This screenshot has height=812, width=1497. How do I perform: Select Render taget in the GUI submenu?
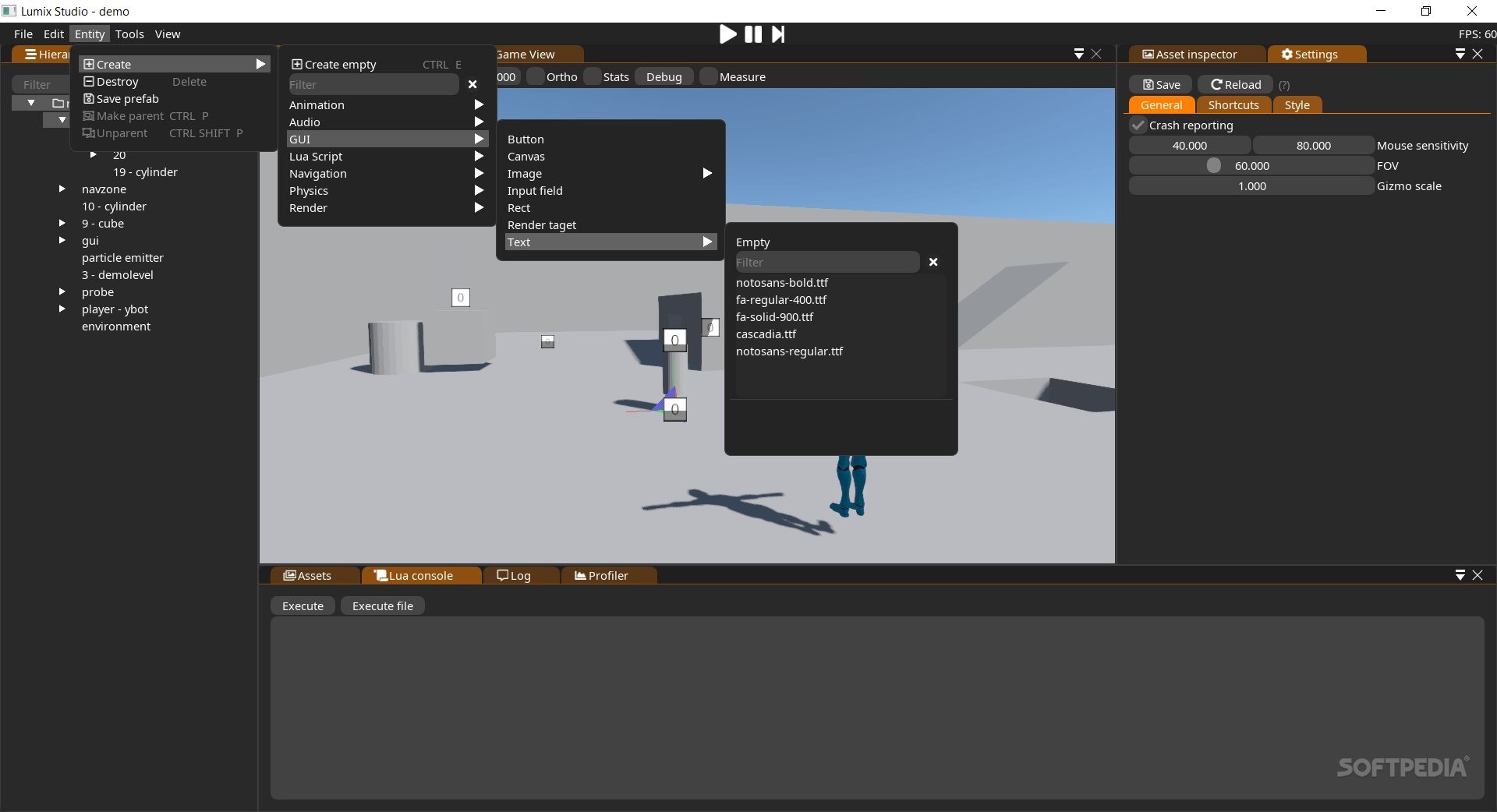tap(610, 224)
